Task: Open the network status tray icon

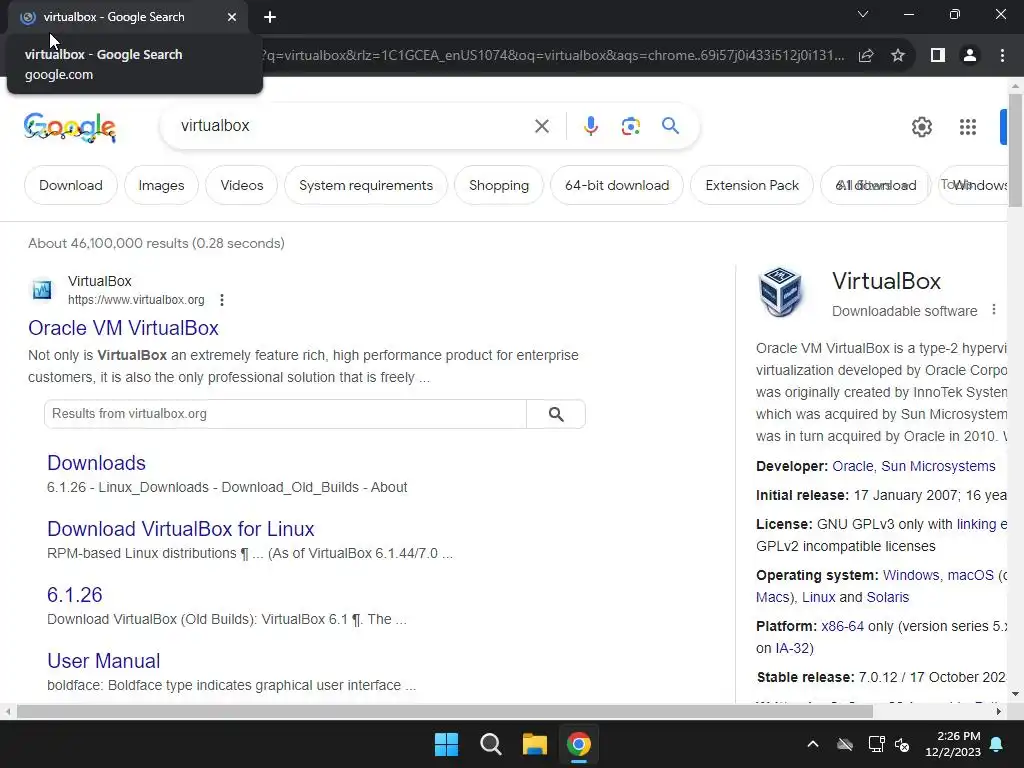Action: (x=876, y=744)
